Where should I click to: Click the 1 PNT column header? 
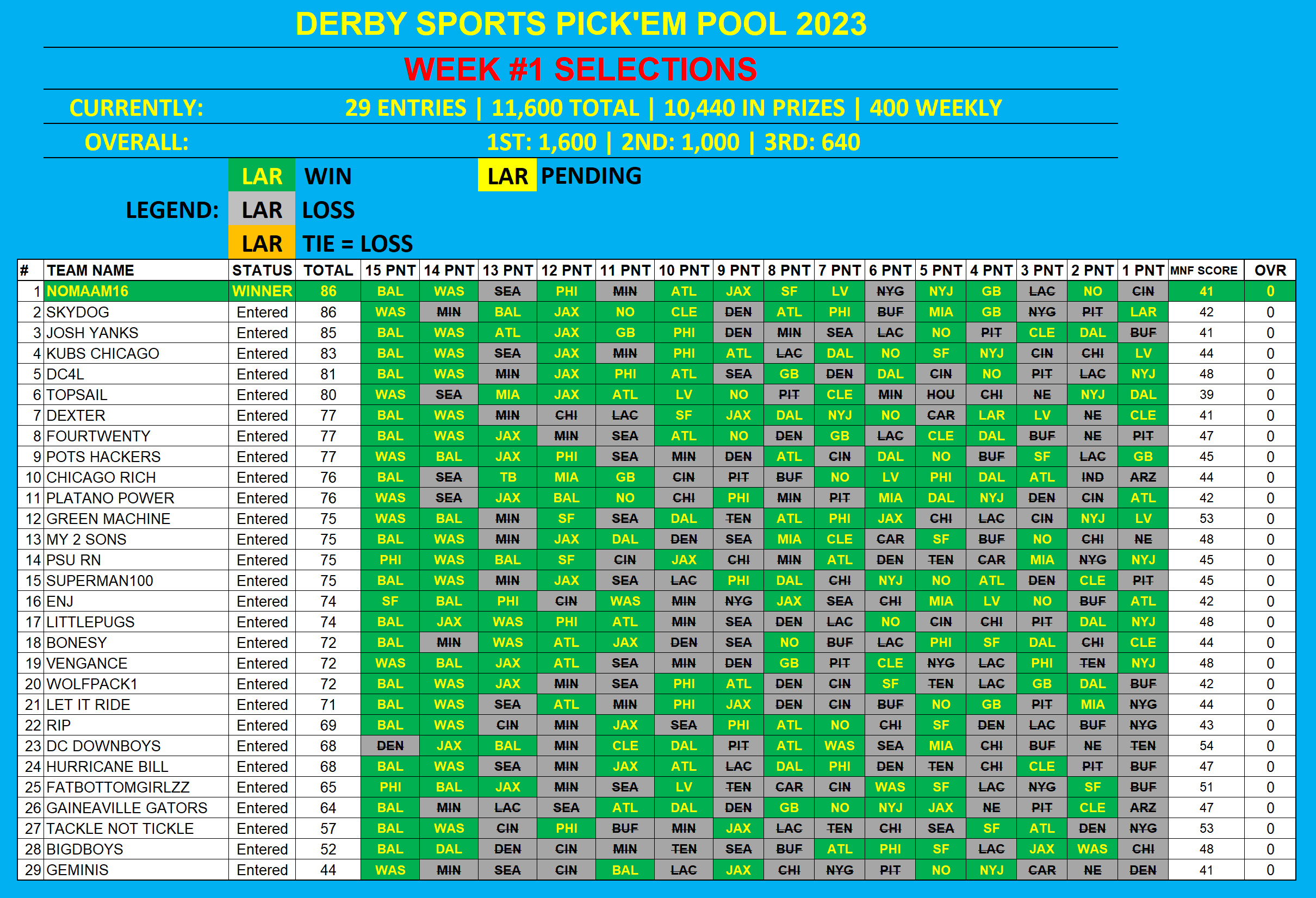click(x=1143, y=270)
